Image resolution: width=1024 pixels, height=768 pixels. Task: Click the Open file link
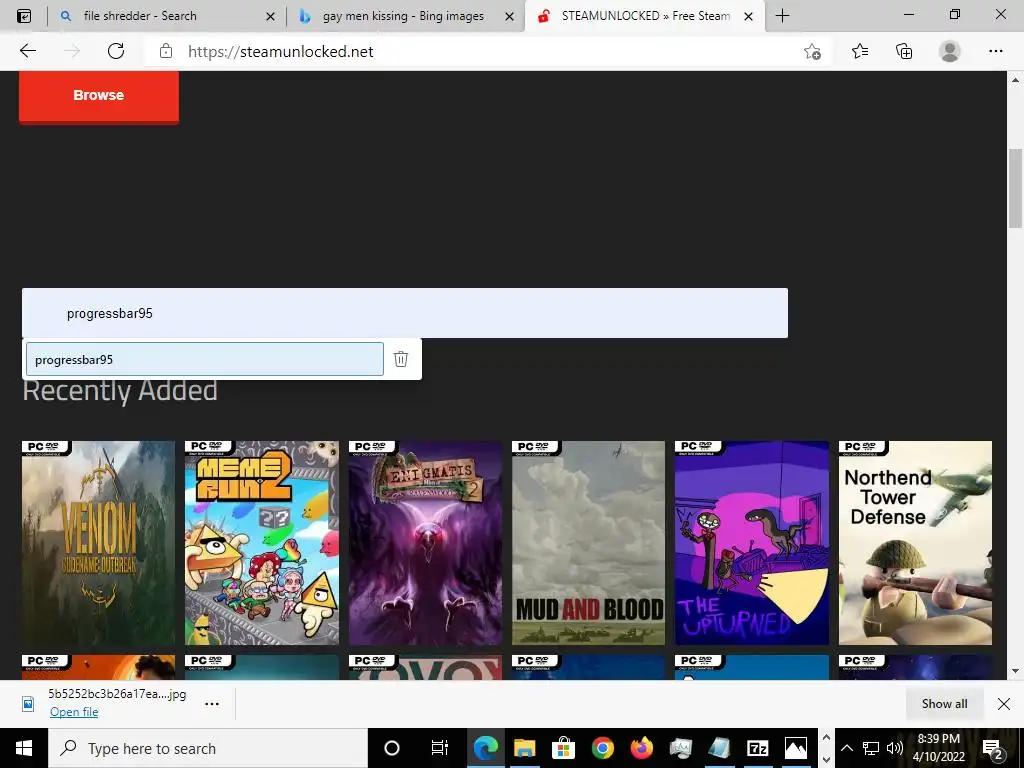(74, 712)
